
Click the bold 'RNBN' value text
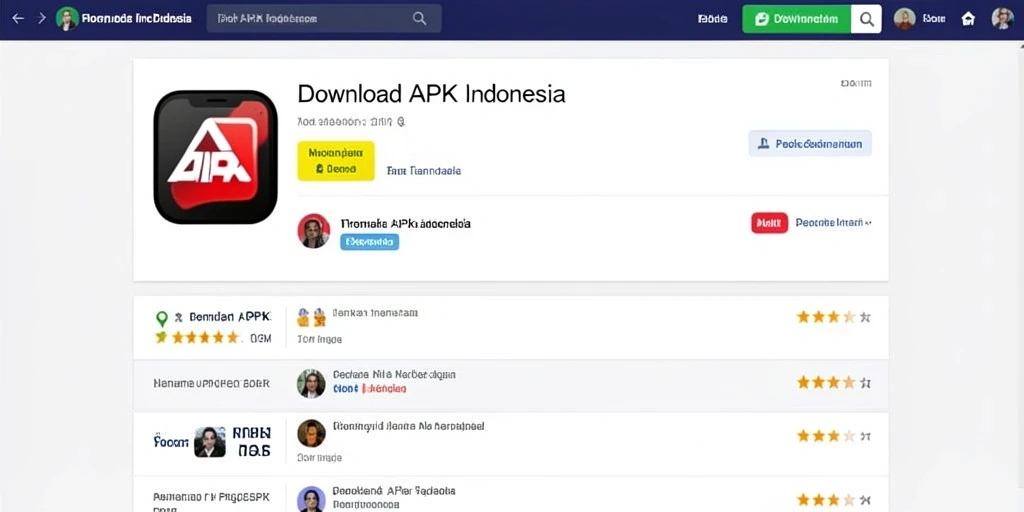(251, 434)
